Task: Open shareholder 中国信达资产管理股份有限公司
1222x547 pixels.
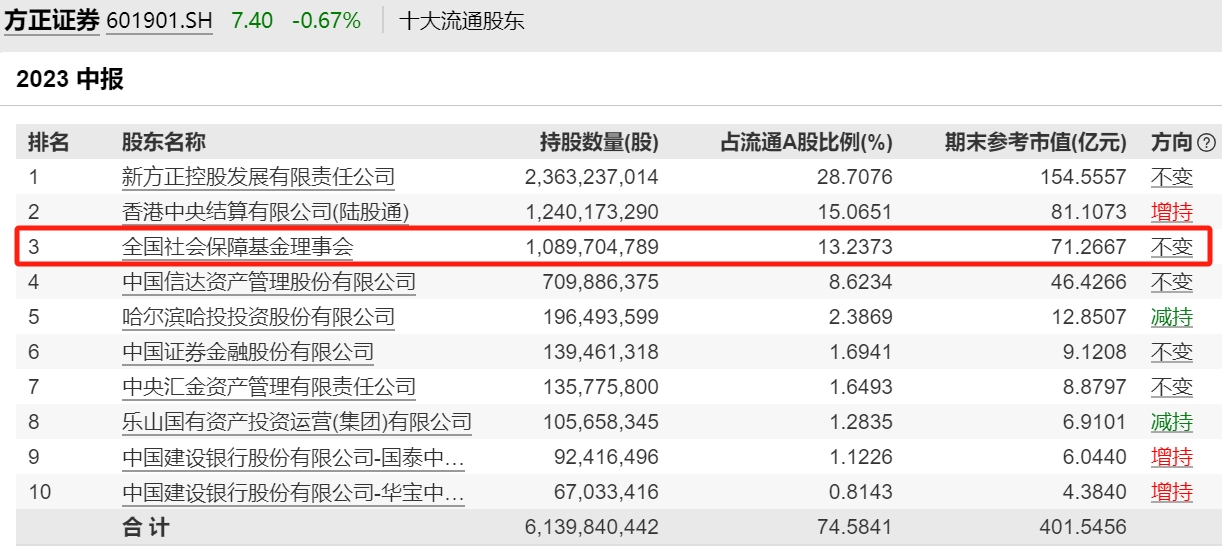Action: 269,282
